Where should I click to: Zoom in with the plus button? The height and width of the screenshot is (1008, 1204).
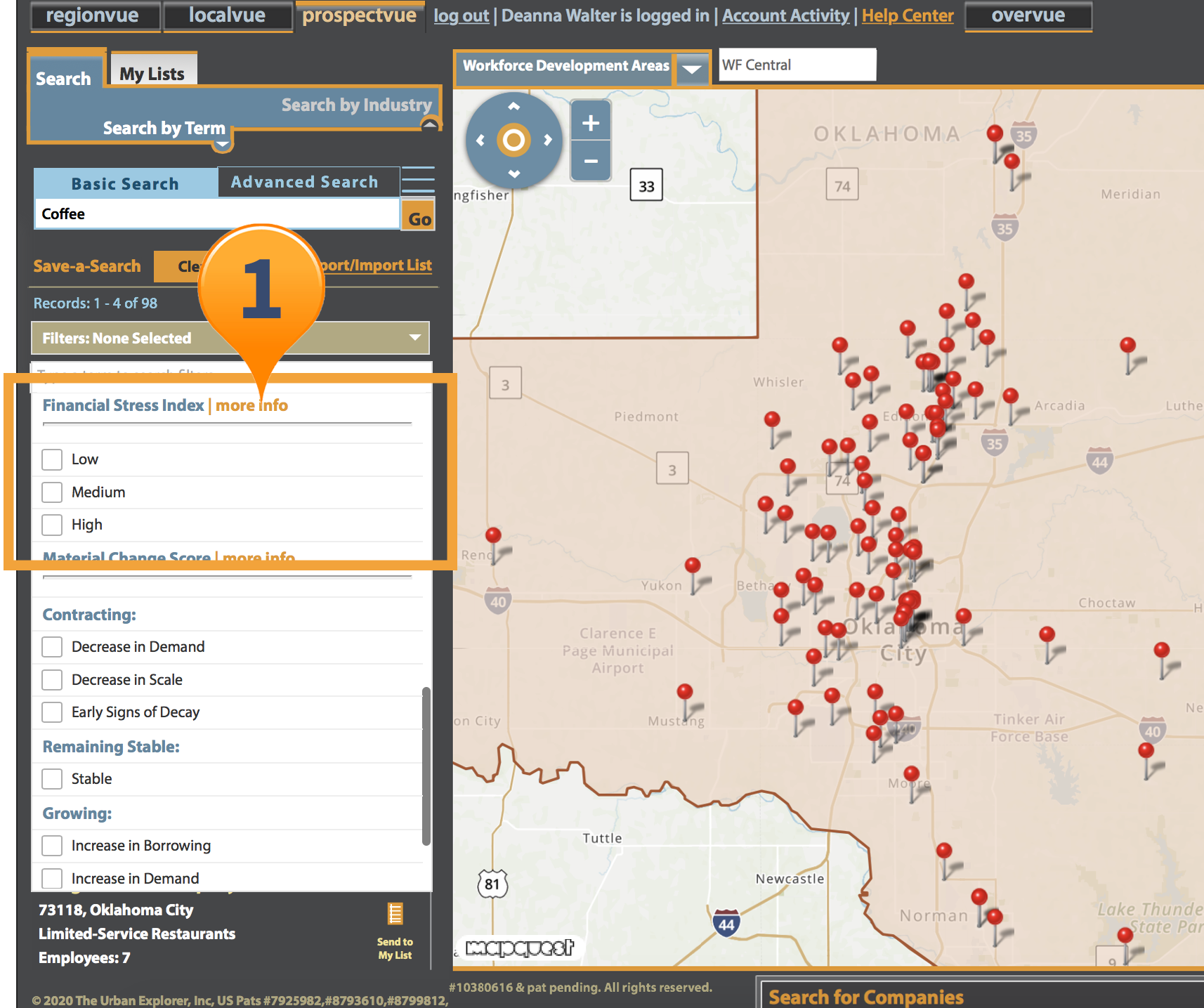tap(591, 123)
